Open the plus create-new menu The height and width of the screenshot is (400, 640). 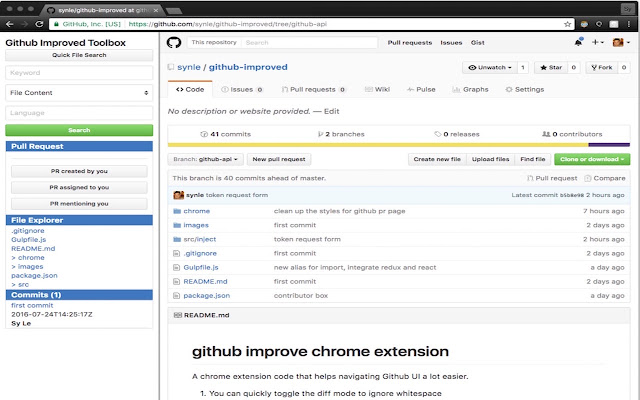coord(598,42)
